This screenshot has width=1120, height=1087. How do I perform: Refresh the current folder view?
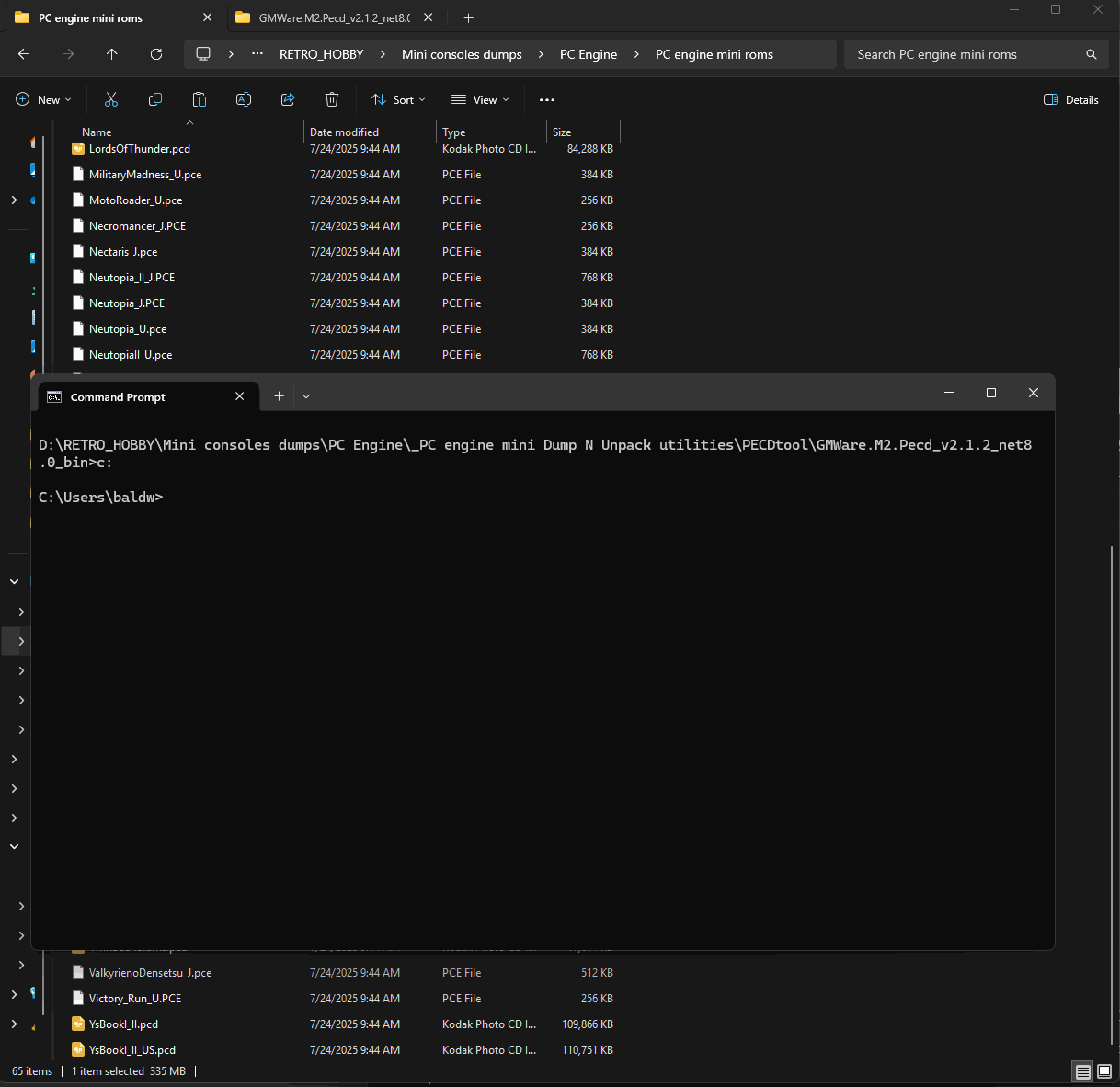[x=156, y=54]
